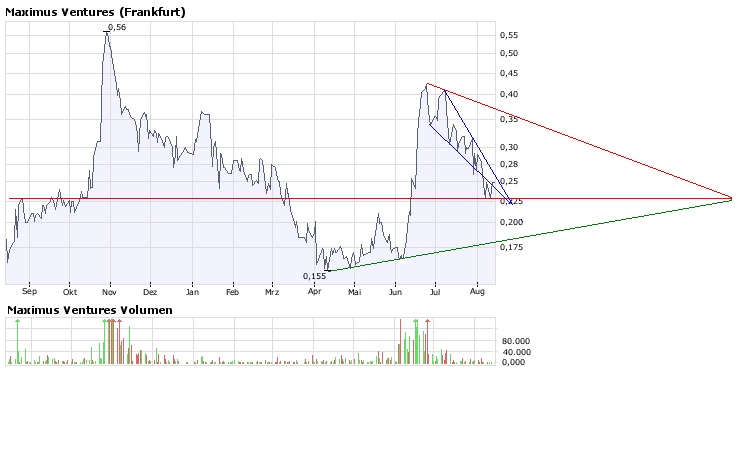Select the 80.000 volume axis label

click(x=516, y=341)
